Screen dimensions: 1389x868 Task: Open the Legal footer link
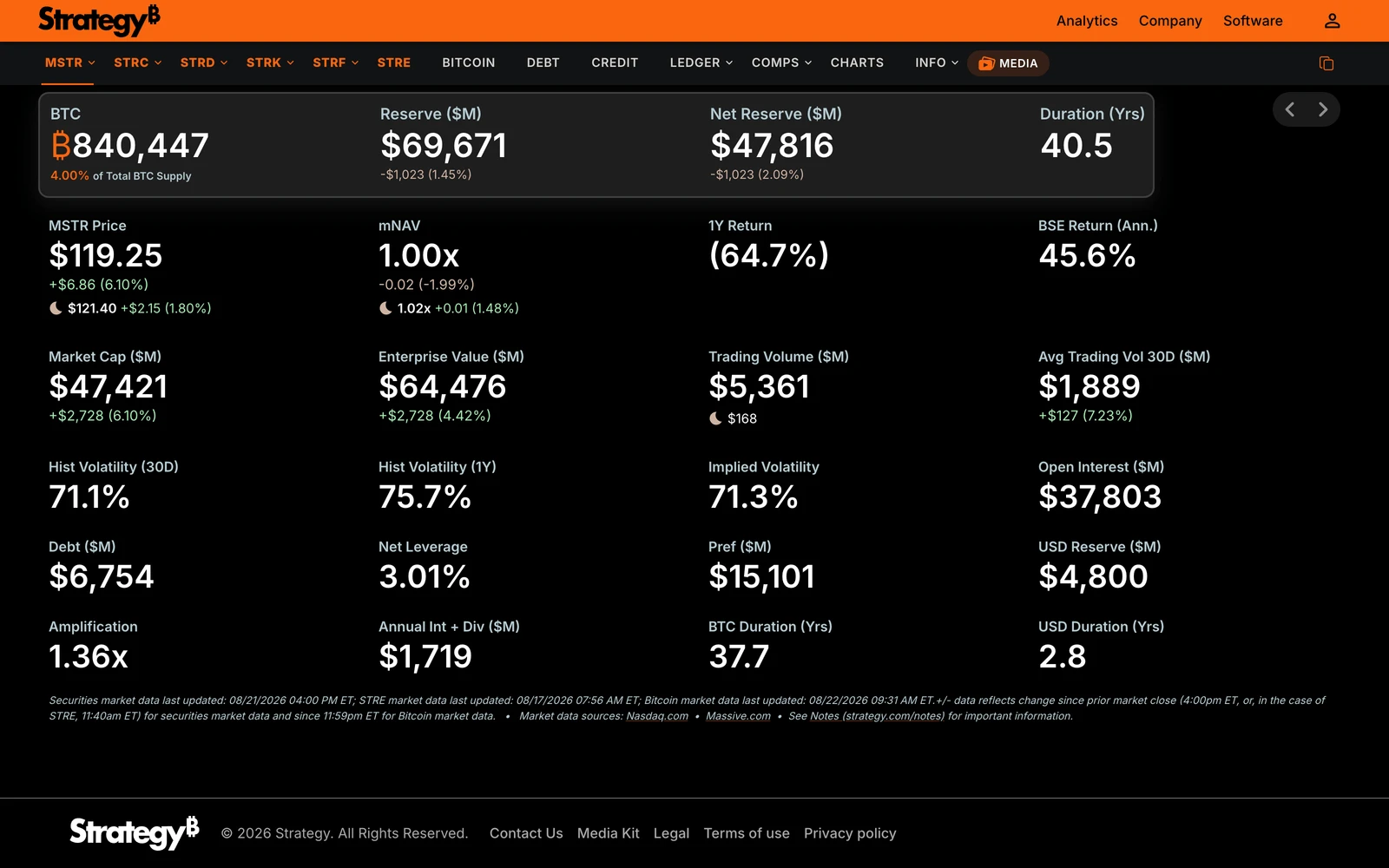coord(671,833)
